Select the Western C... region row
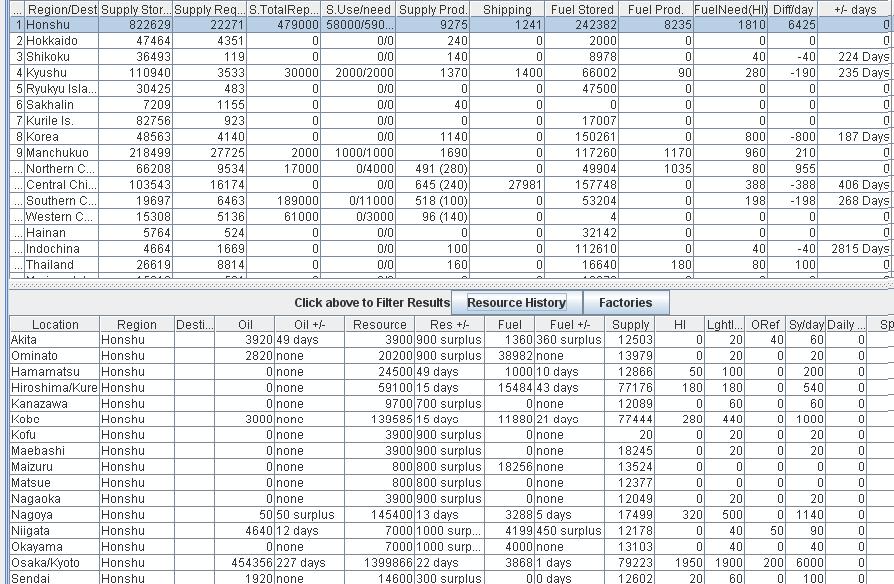 click(450, 216)
